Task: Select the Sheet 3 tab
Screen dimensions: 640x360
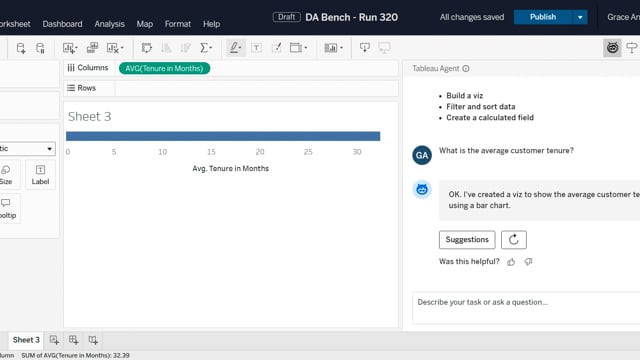Action: 26,340
